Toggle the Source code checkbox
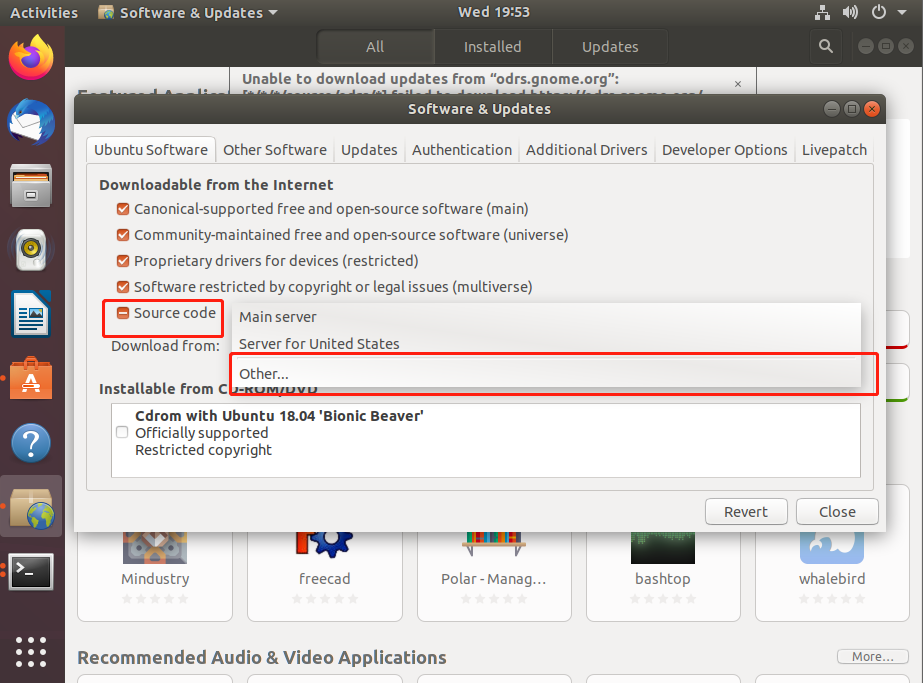923x683 pixels. pyautogui.click(x=123, y=313)
